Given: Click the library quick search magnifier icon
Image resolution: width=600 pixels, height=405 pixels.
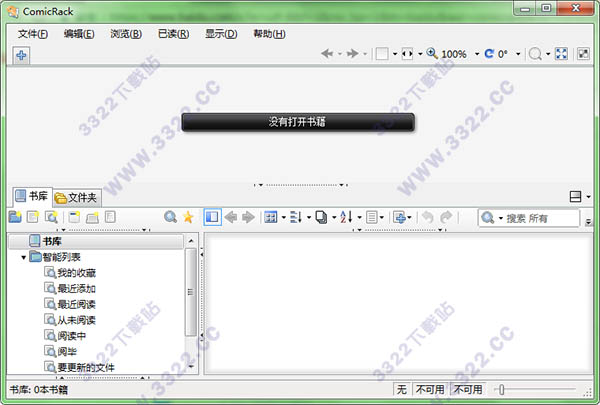Looking at the screenshot, I should [170, 217].
